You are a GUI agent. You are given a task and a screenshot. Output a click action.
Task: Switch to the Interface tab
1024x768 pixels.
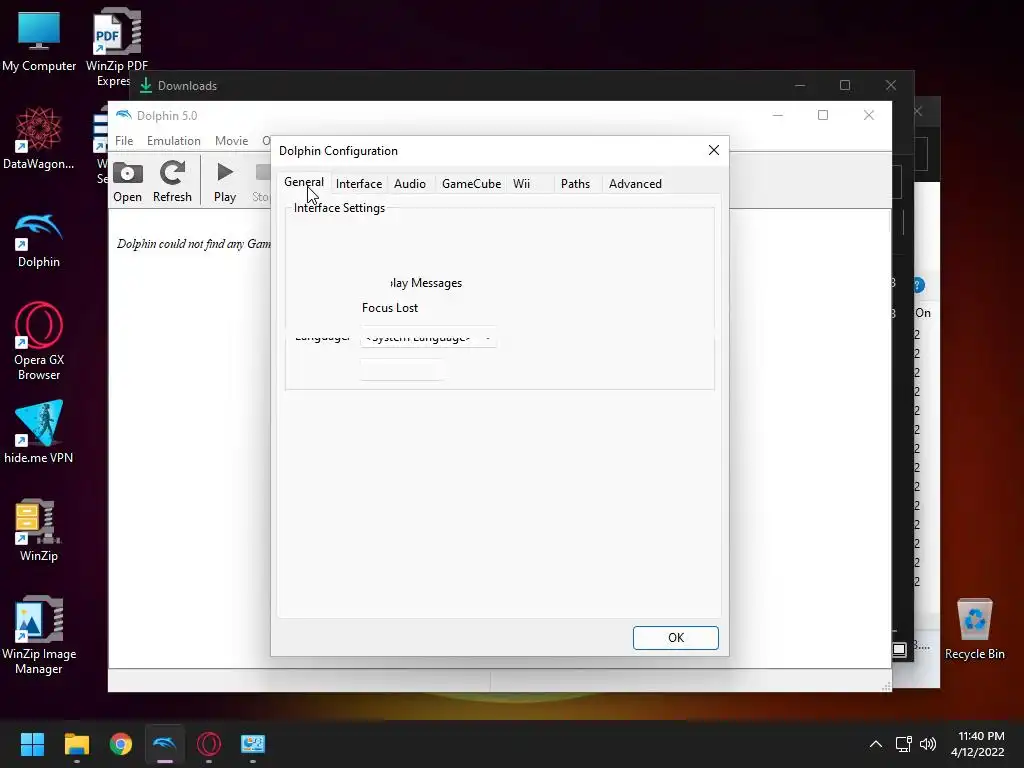click(359, 184)
